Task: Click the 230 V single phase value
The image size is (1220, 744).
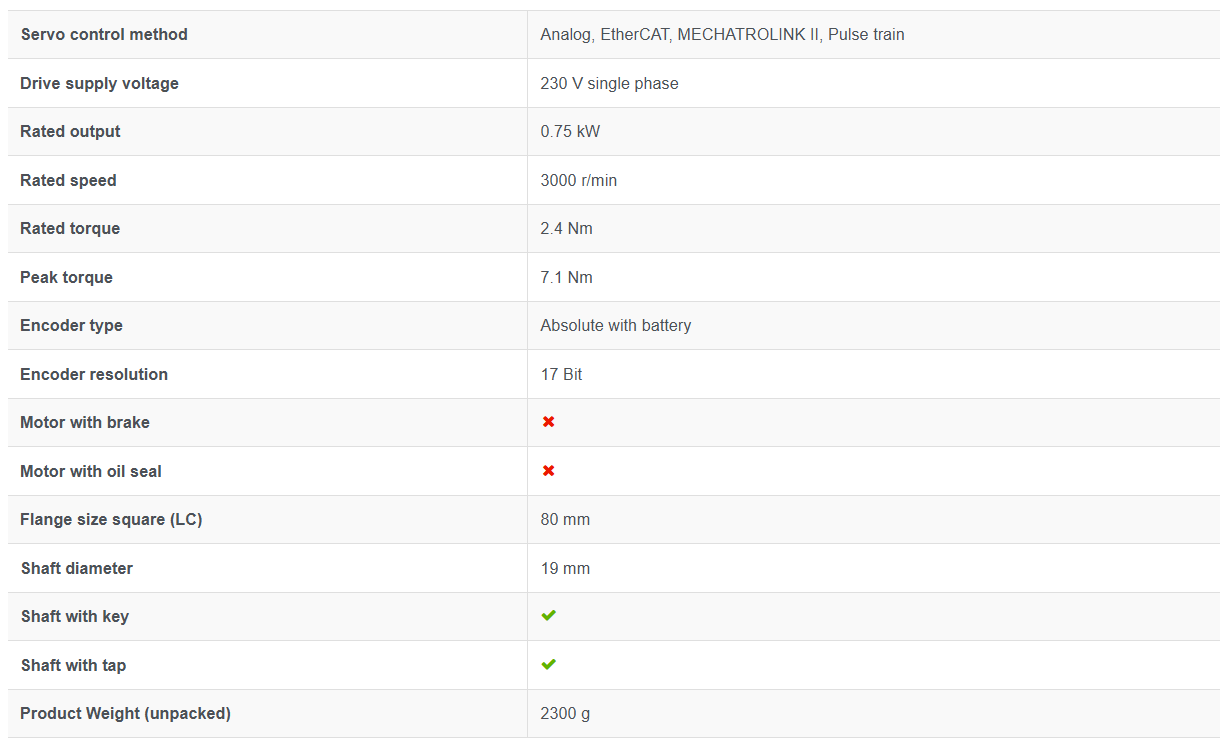Action: pyautogui.click(x=609, y=83)
